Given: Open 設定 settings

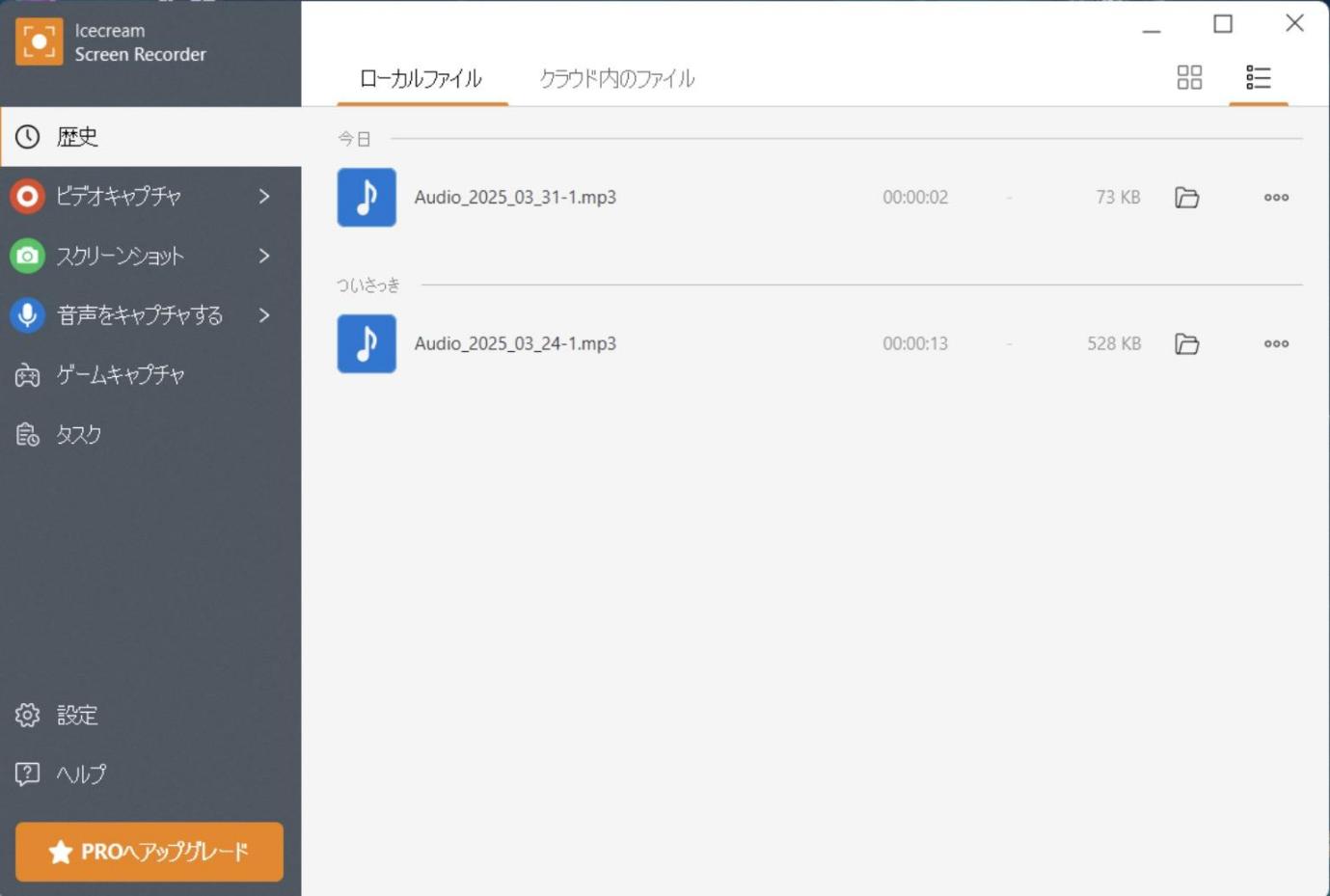Looking at the screenshot, I should (150, 715).
